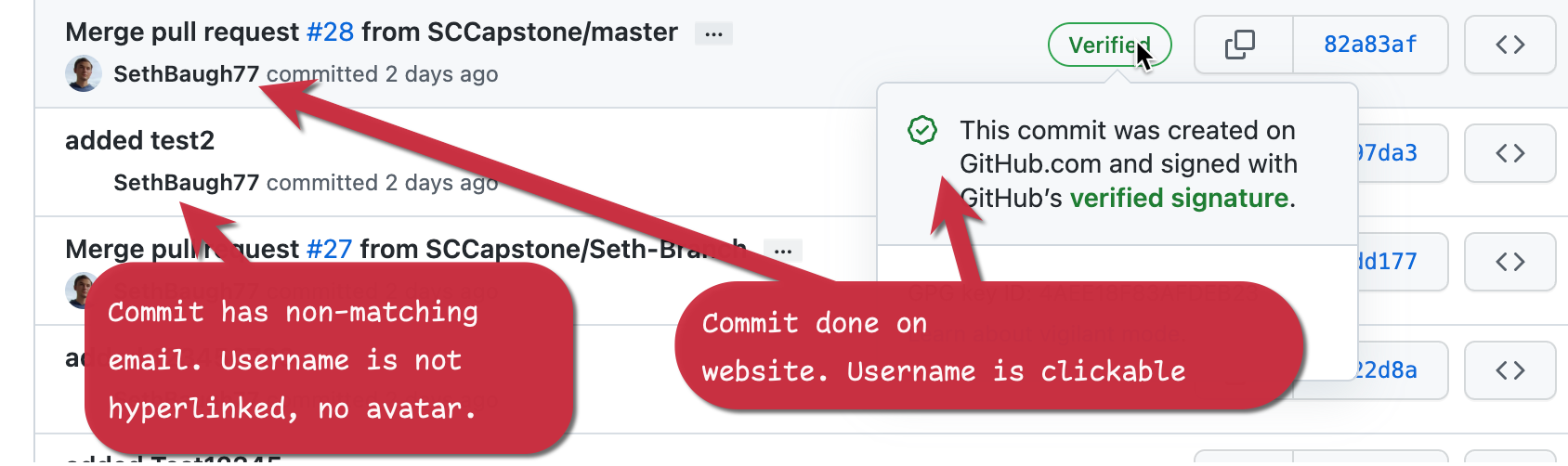The width and height of the screenshot is (1568, 466).
Task: Click the green verified checkmark icon in popup
Action: 922,131
